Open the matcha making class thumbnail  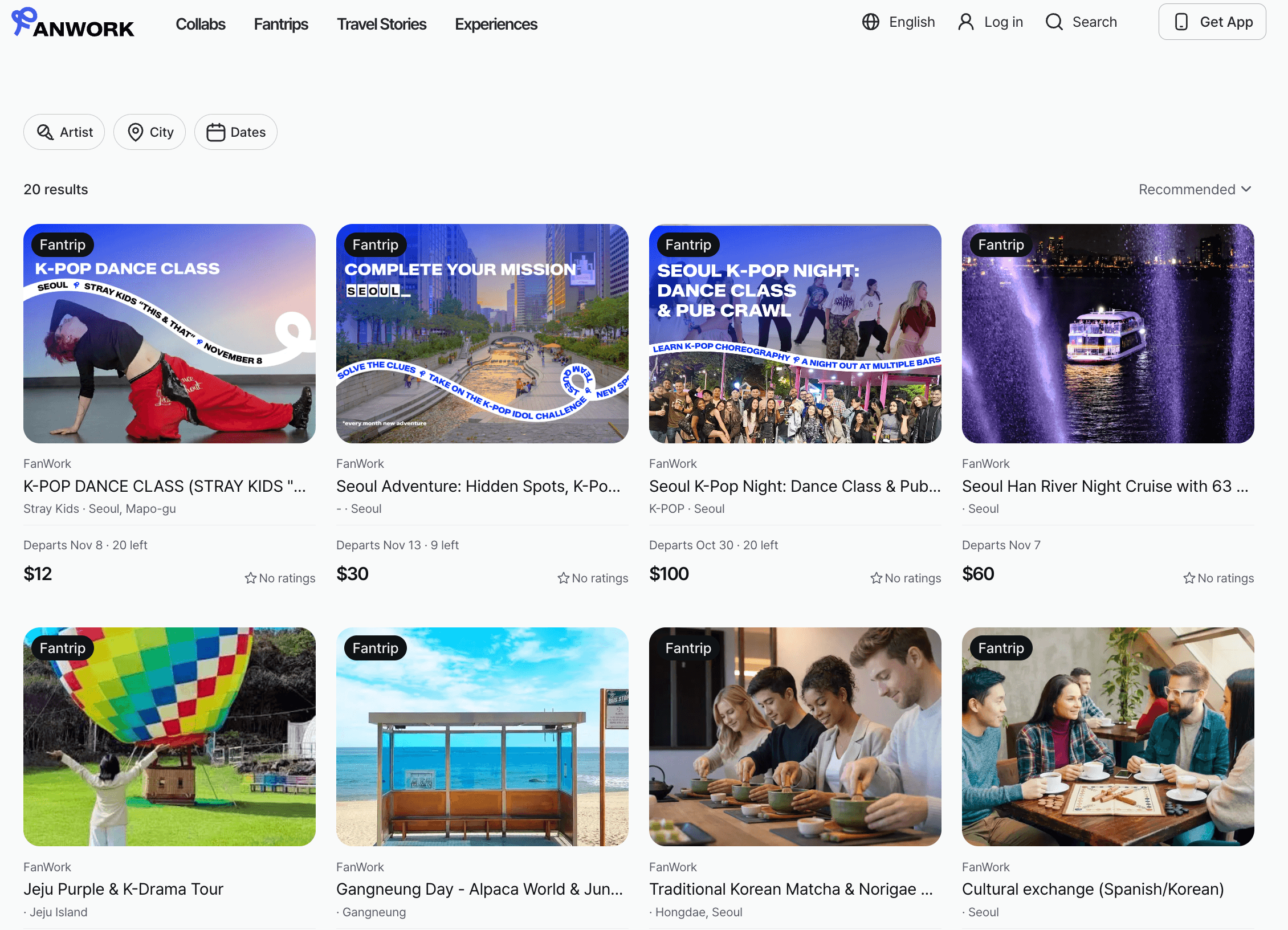coord(795,736)
